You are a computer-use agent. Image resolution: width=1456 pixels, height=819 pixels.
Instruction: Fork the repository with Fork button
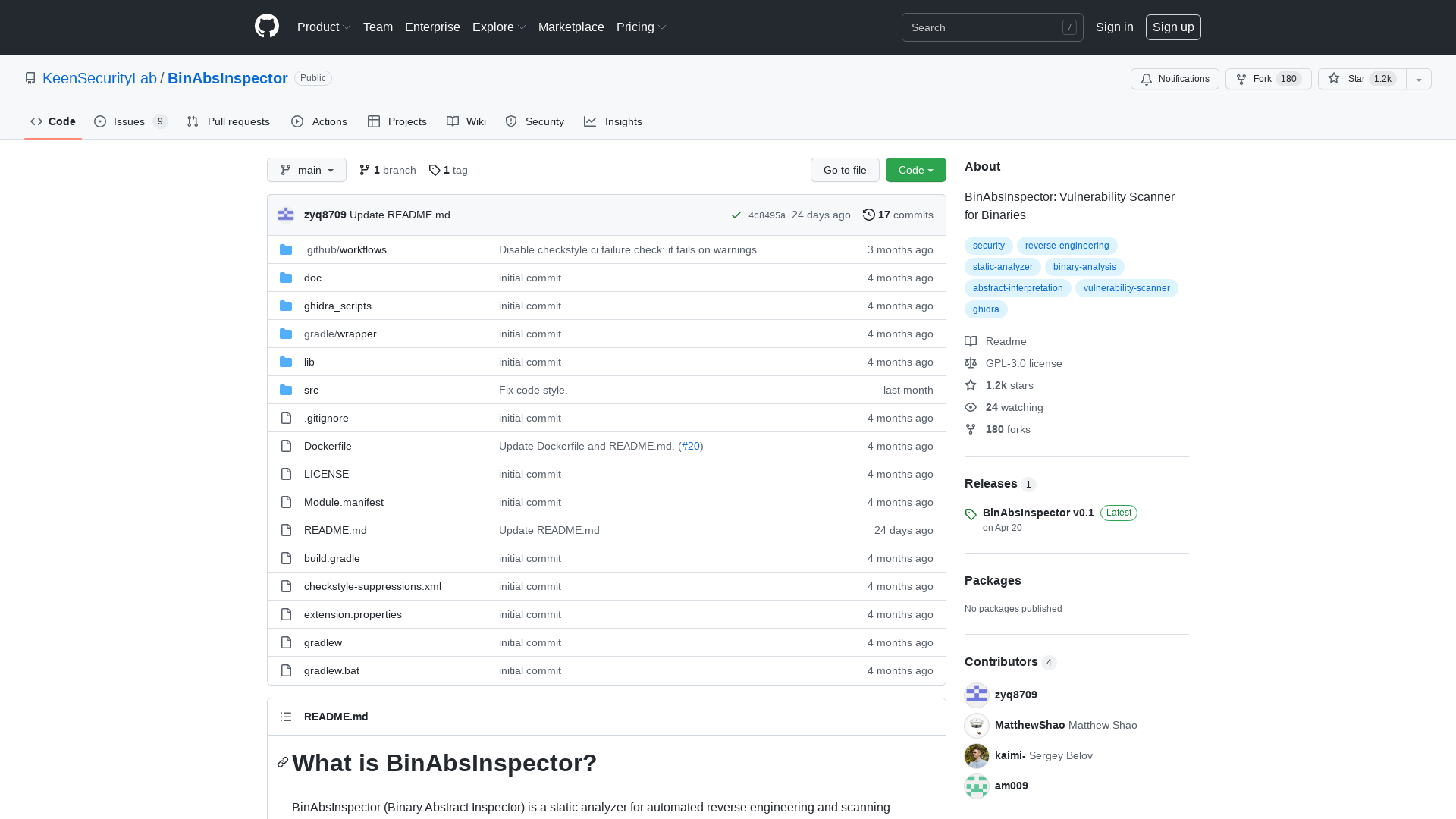[x=1268, y=79]
